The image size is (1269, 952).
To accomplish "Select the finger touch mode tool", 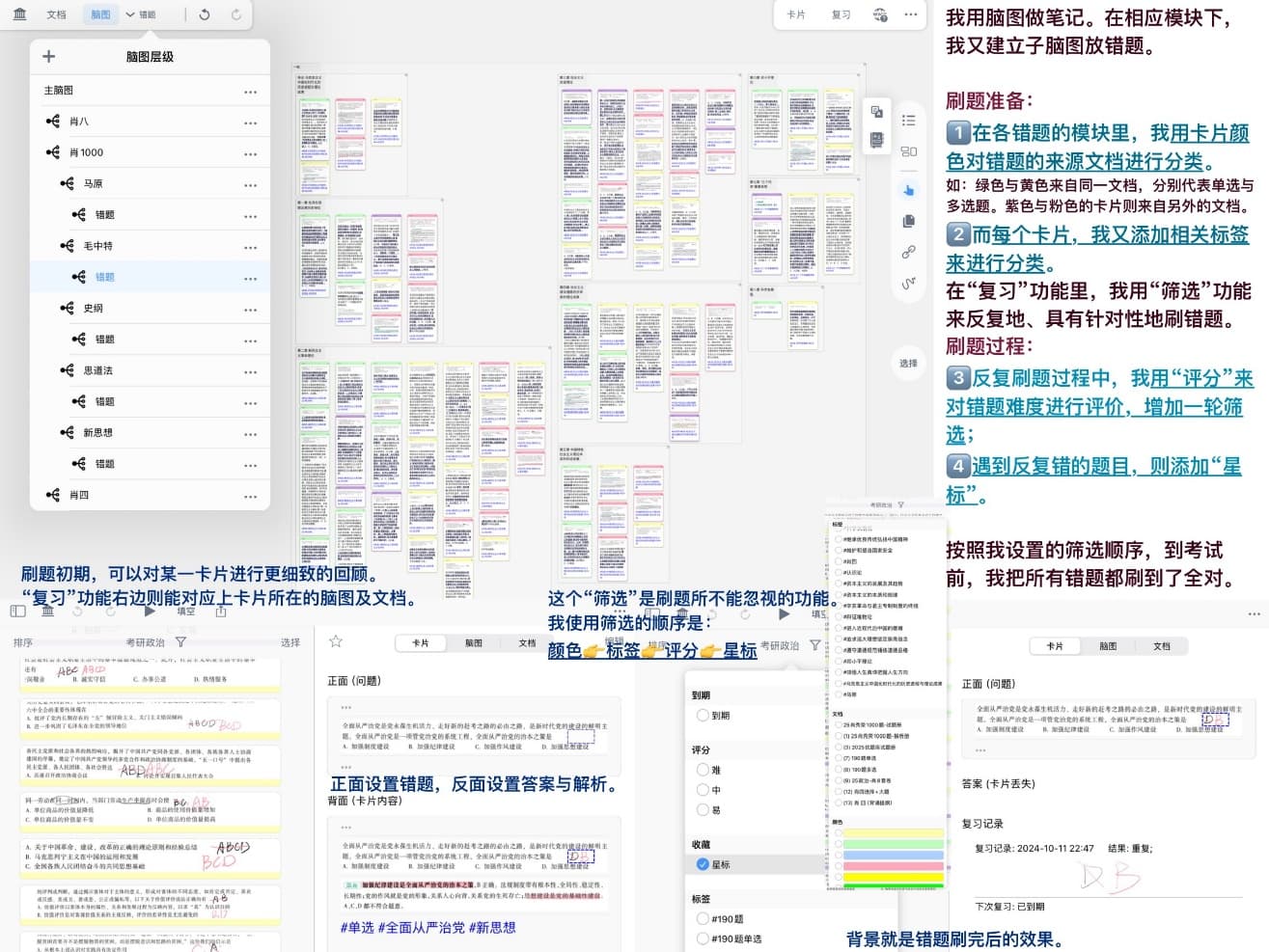I will (x=908, y=190).
